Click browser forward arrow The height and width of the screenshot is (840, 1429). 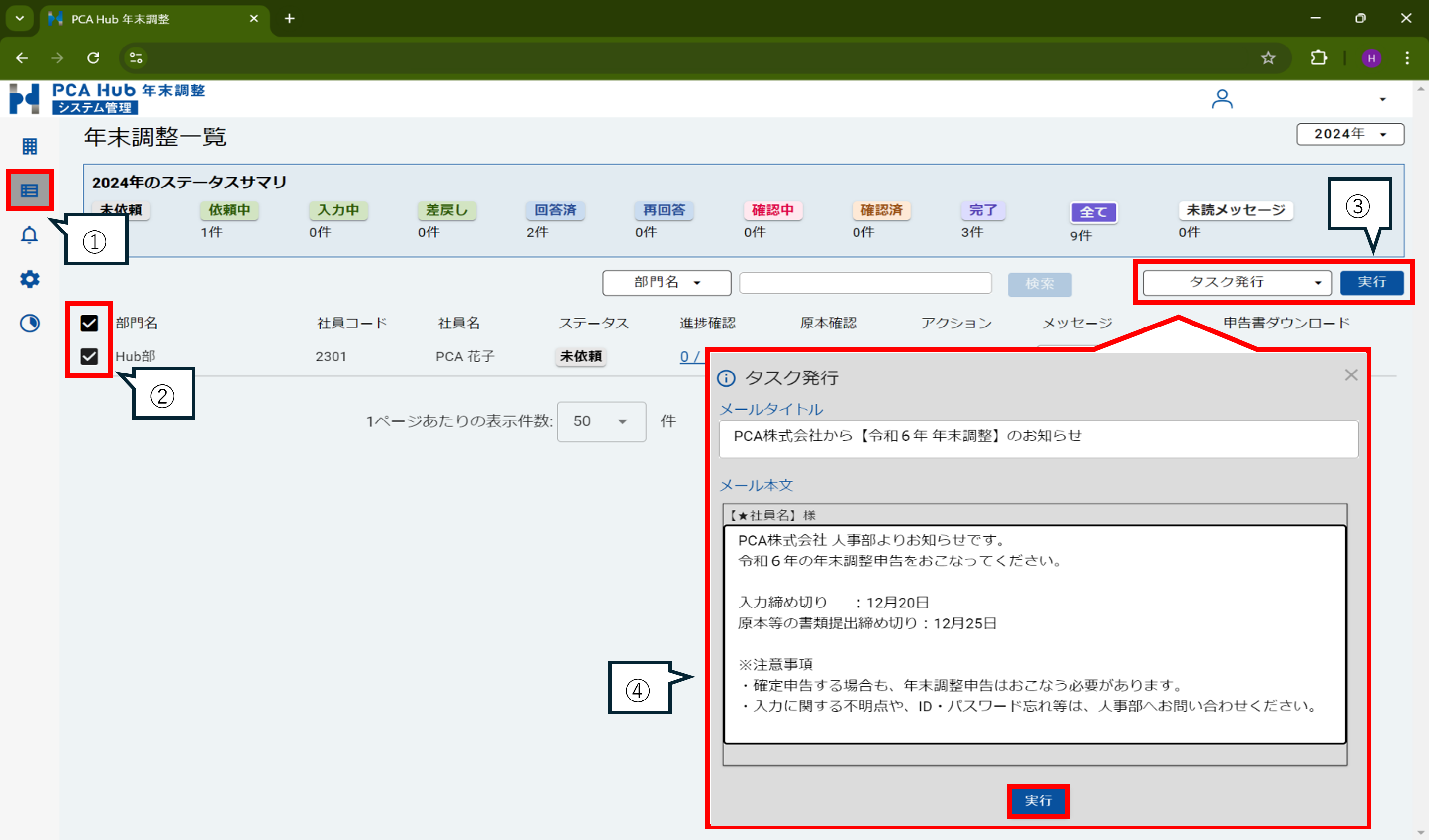tap(57, 58)
